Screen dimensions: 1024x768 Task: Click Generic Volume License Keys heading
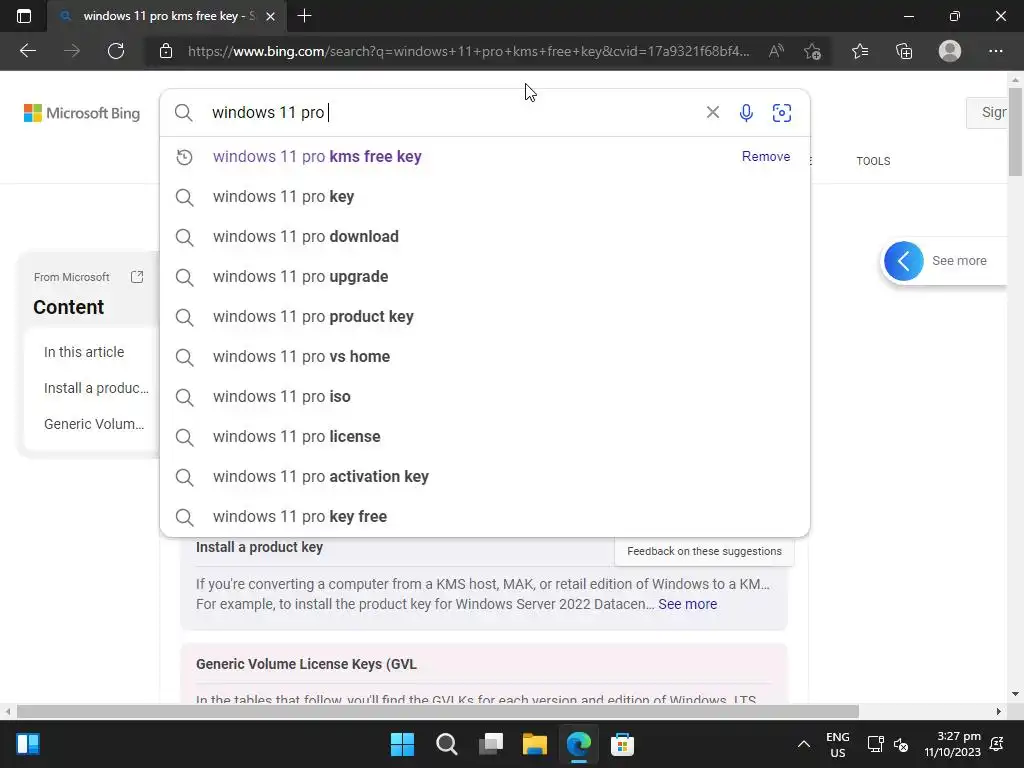click(306, 664)
